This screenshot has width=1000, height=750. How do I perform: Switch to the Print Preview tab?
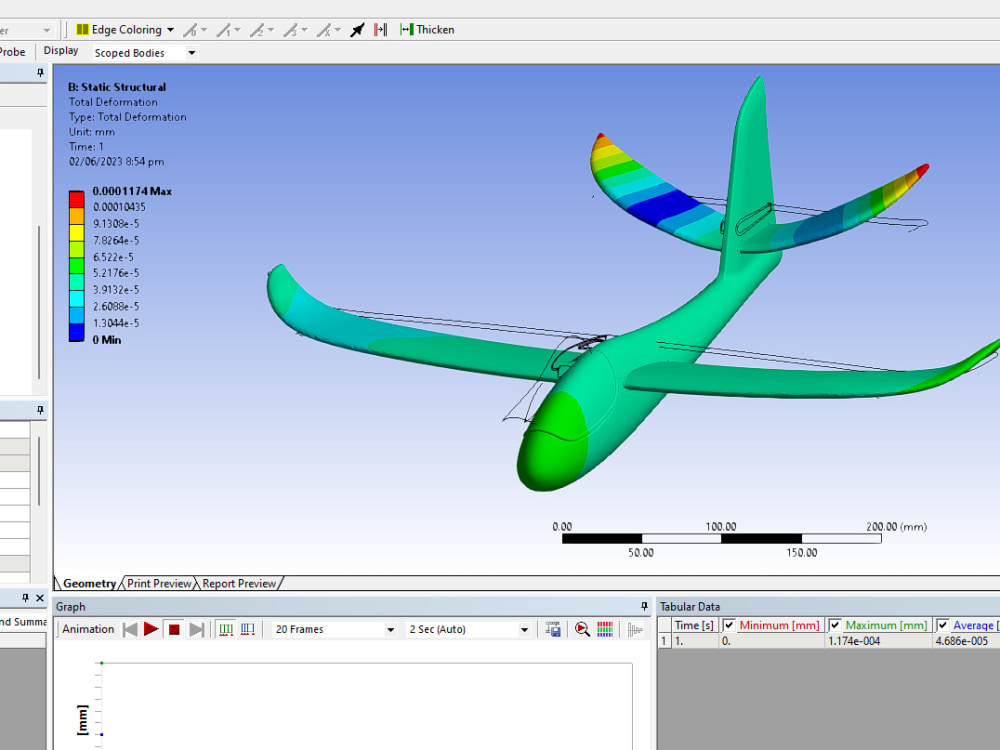click(158, 583)
